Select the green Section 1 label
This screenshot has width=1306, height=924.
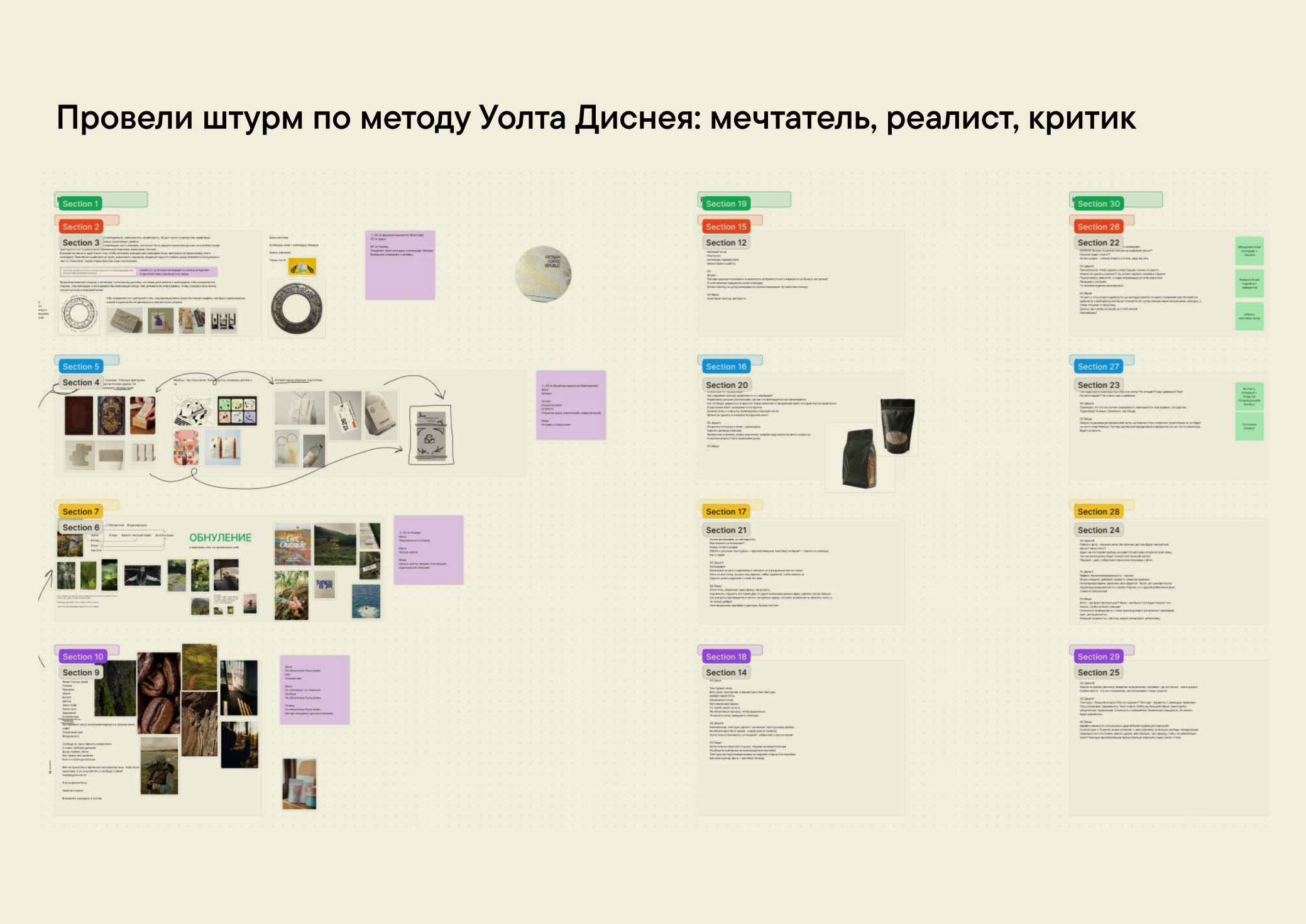tap(80, 204)
